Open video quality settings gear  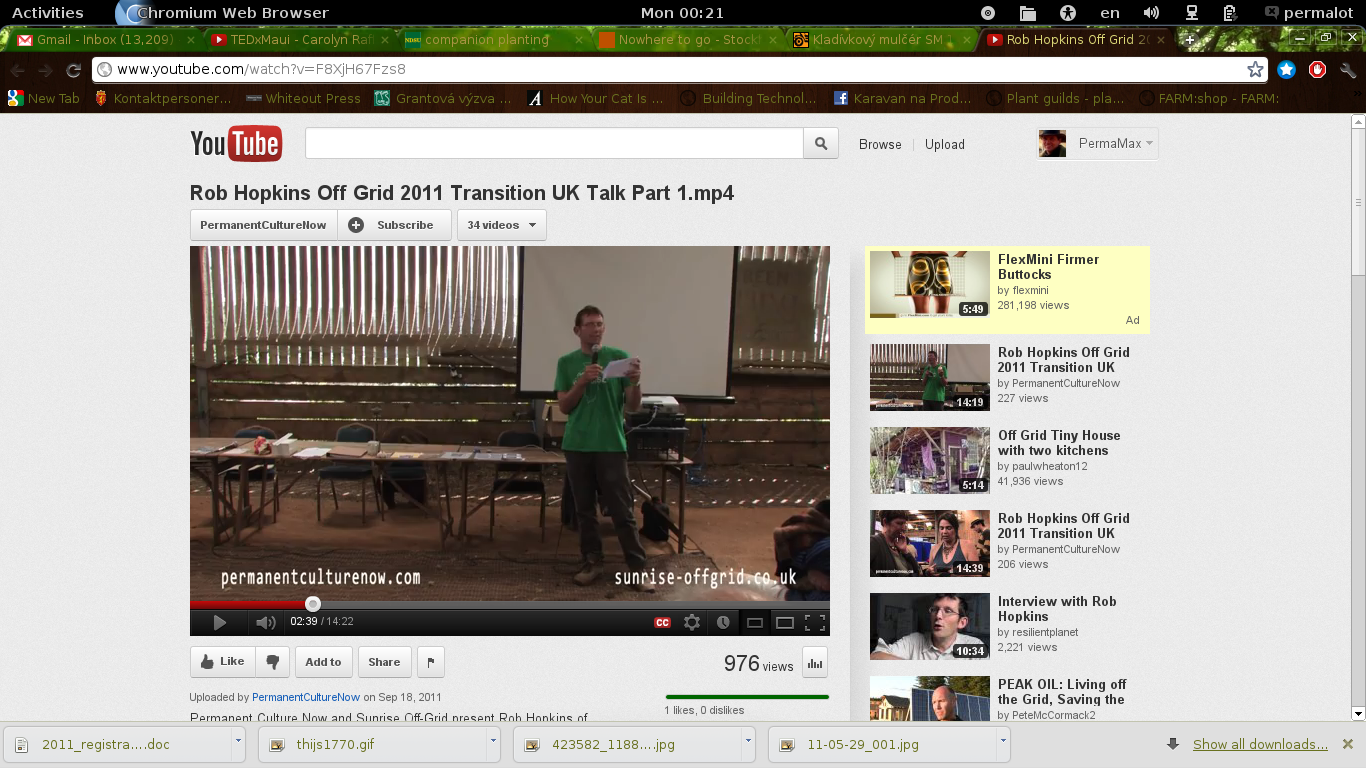click(692, 622)
